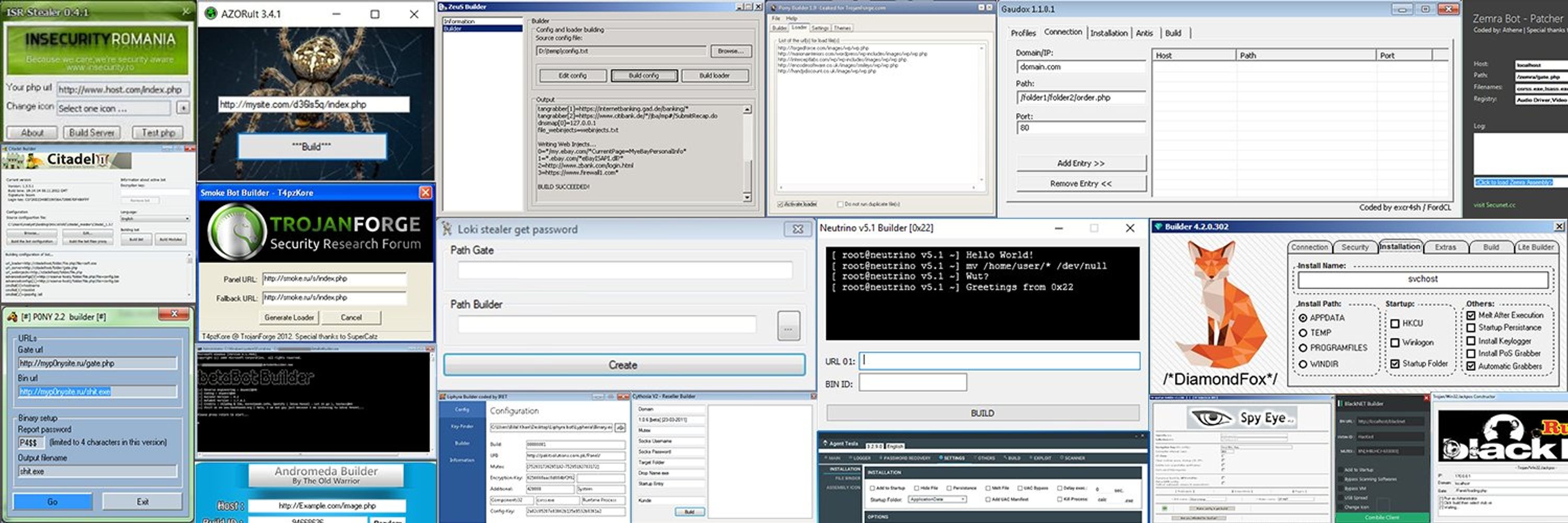This screenshot has height=523, width=1568.
Task: Click the plus icon next to Change icon
Action: (183, 108)
